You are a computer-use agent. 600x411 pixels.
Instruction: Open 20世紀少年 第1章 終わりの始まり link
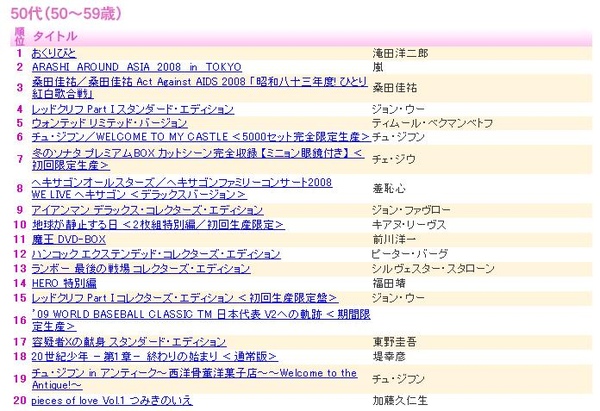[155, 356]
